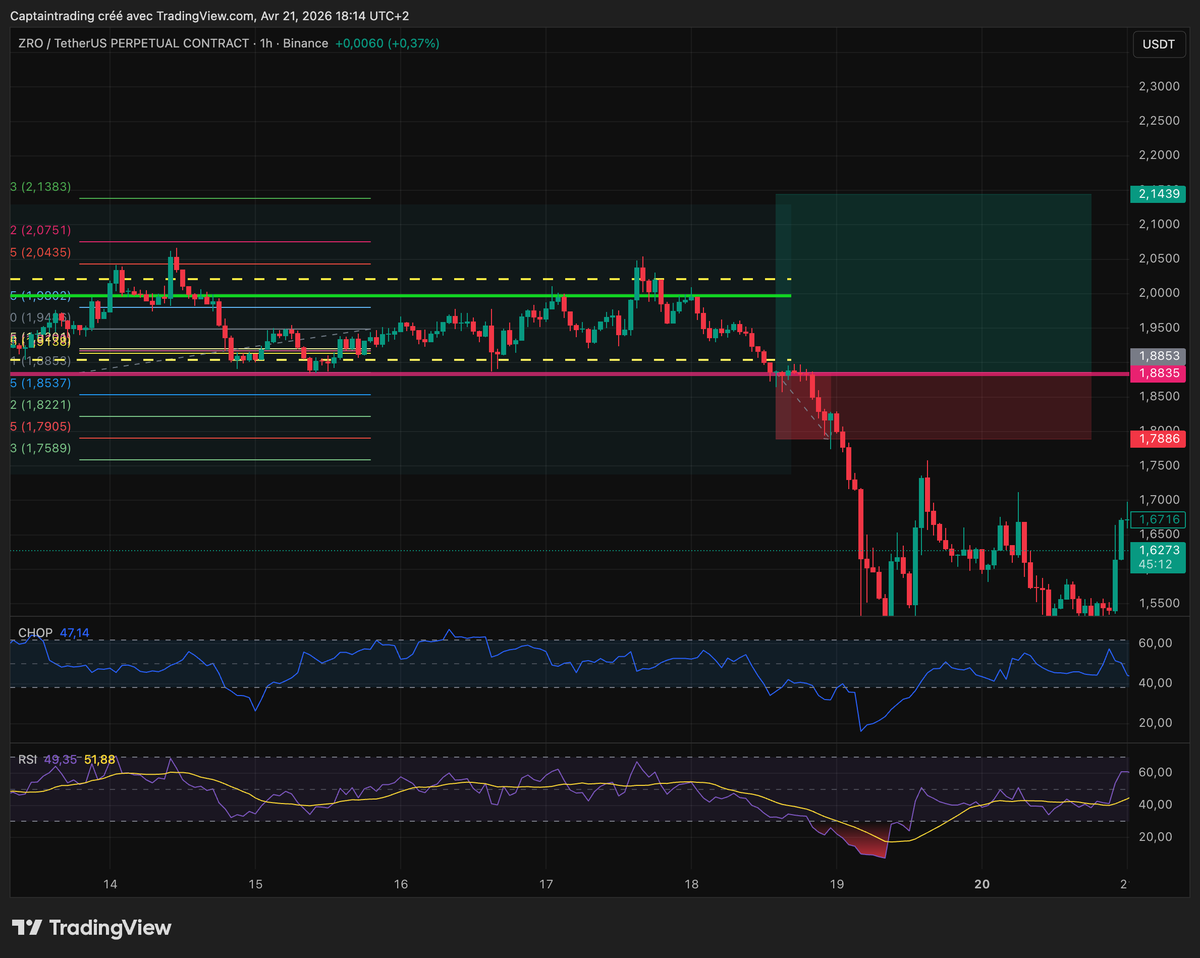
Task: Select the green 2,1439 target price label
Action: [1157, 193]
